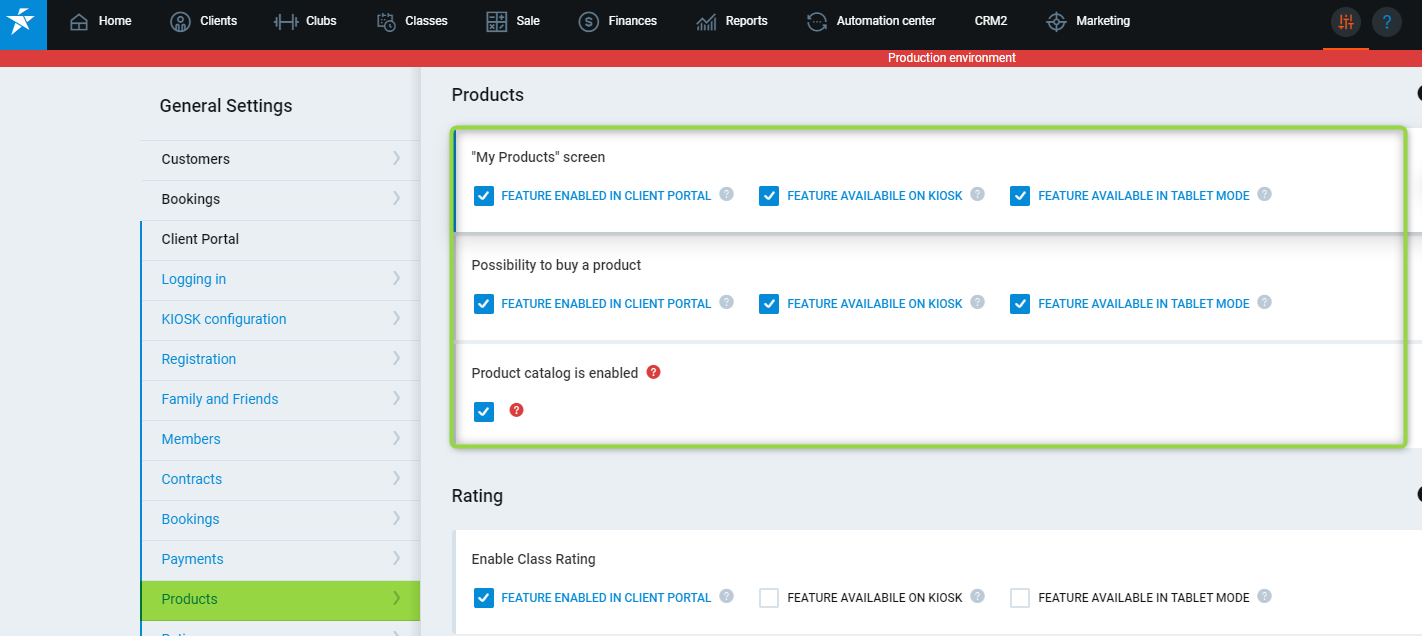Open the settings sliders icon in top bar
This screenshot has height=636, width=1422.
click(1345, 22)
